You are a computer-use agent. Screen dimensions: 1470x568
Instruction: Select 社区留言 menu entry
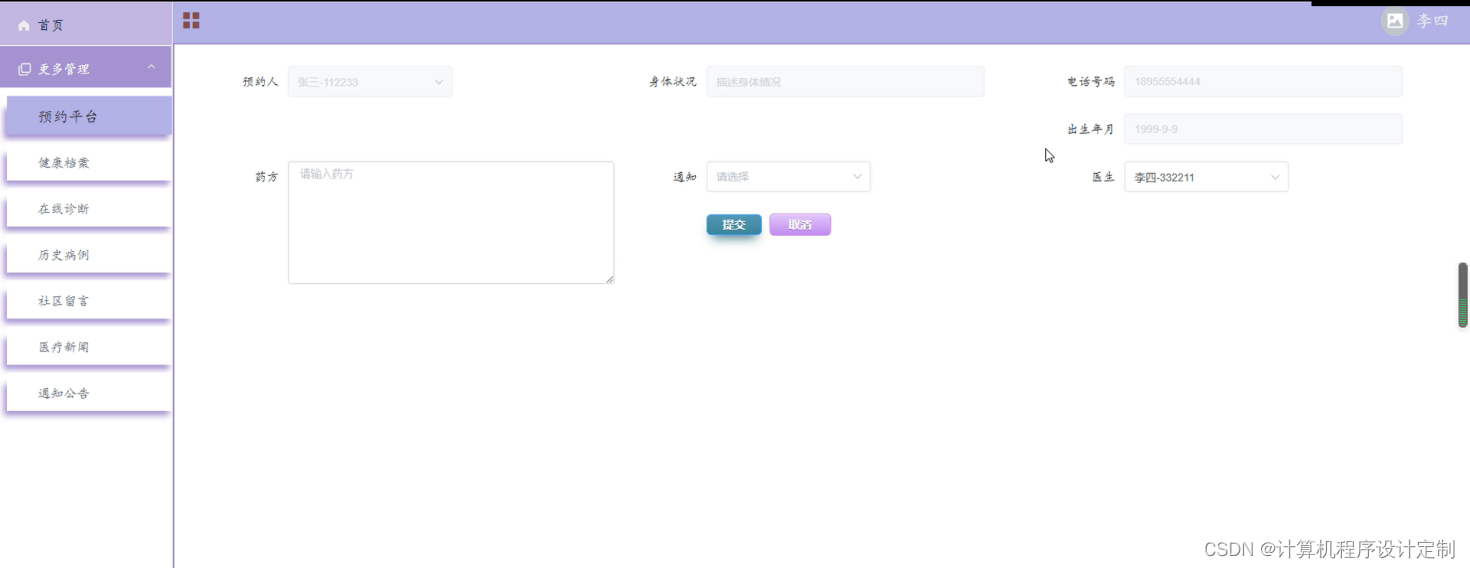click(x=88, y=300)
